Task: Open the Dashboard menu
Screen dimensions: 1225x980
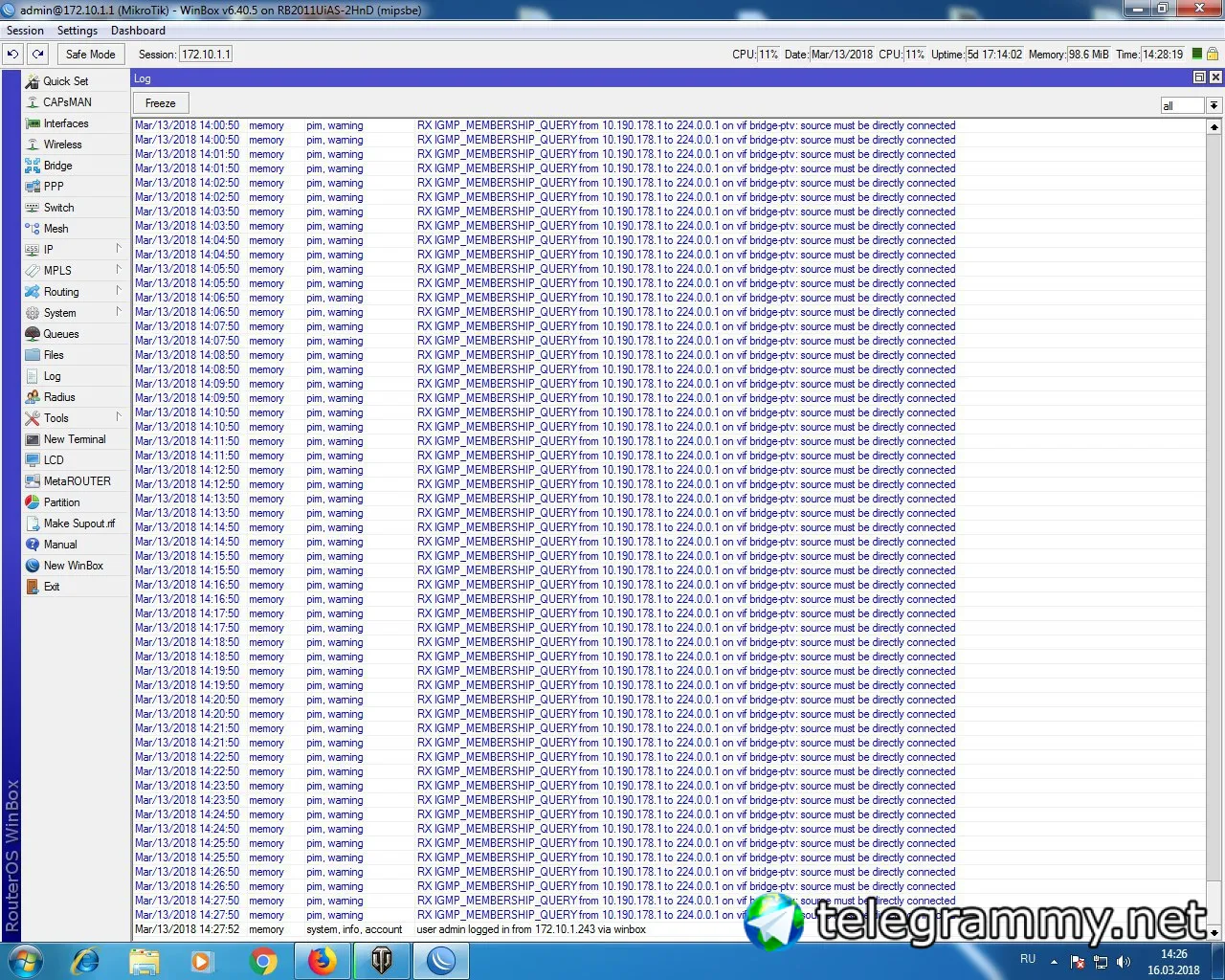Action: [138, 31]
